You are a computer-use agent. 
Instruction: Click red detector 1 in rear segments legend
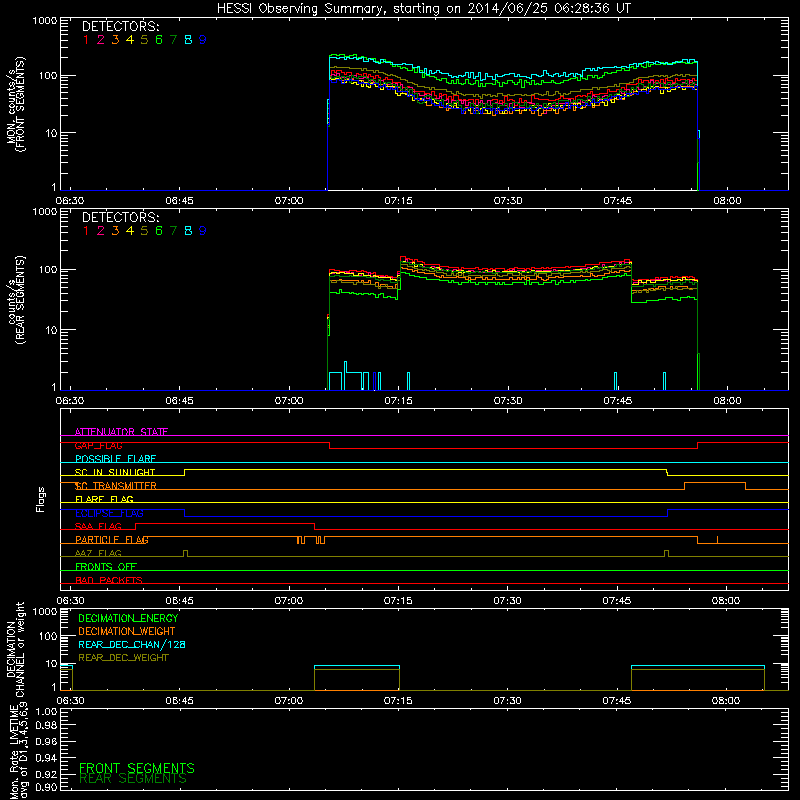tap(86, 231)
